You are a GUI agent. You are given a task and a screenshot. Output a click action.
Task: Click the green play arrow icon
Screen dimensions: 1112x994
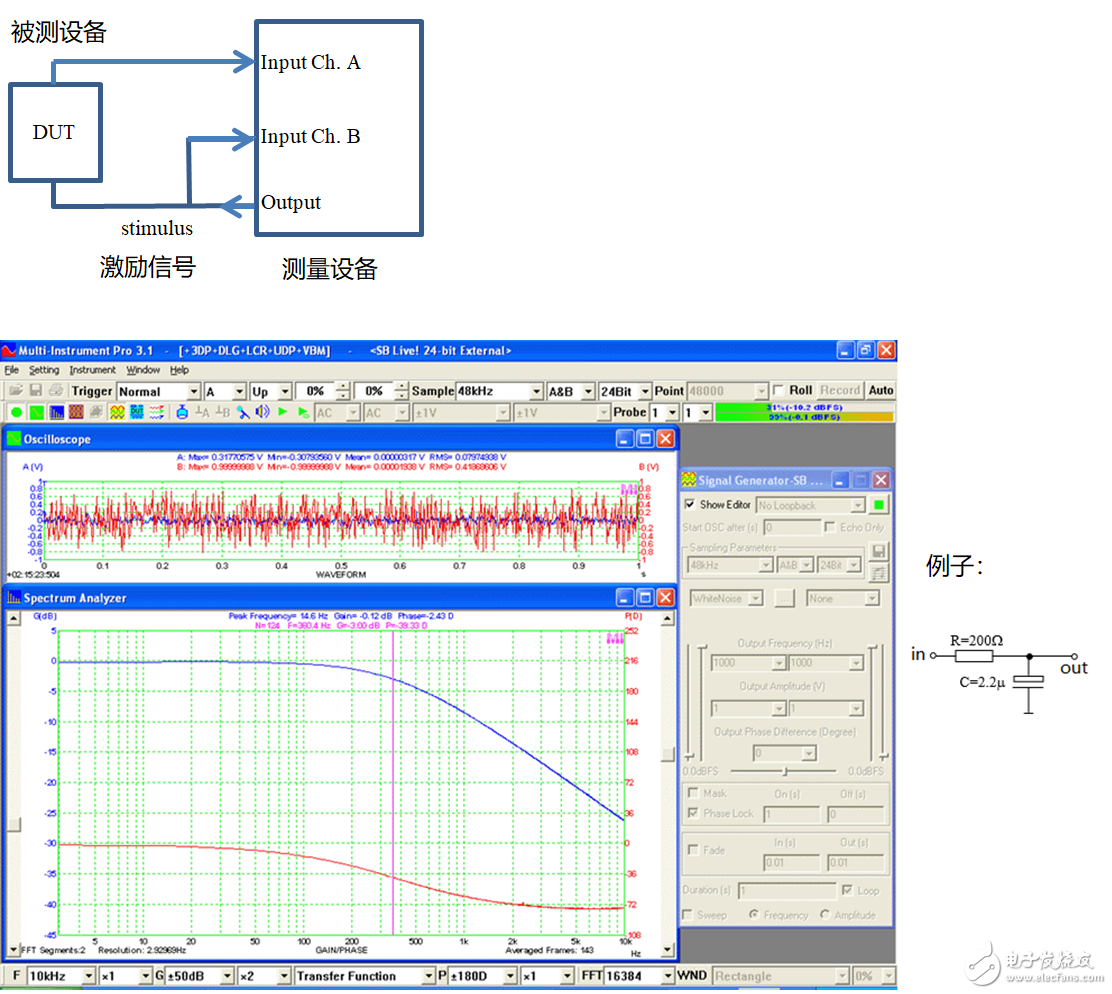283,413
